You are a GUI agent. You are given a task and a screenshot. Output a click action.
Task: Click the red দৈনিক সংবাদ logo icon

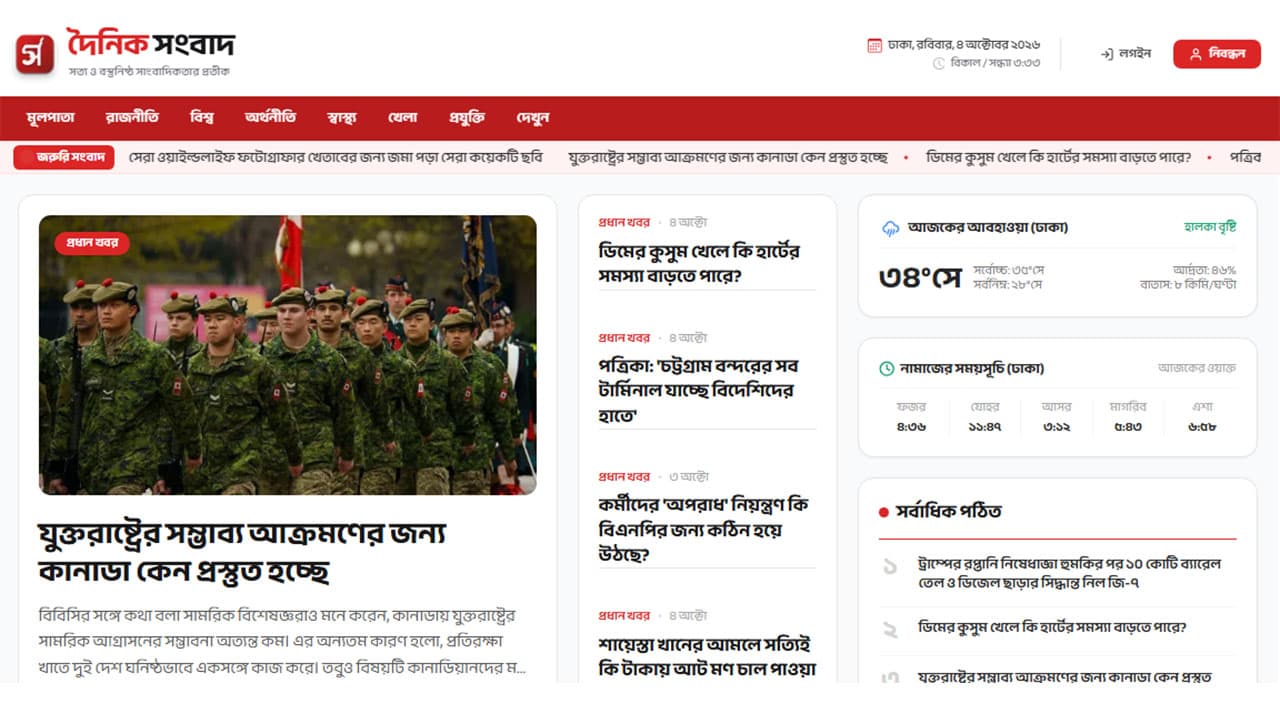coord(35,54)
